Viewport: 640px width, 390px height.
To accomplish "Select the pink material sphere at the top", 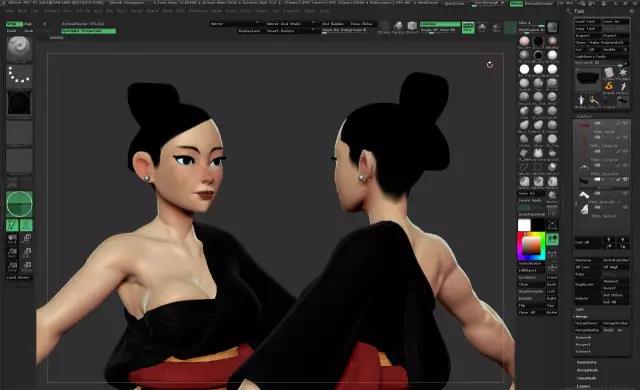I will [524, 41].
